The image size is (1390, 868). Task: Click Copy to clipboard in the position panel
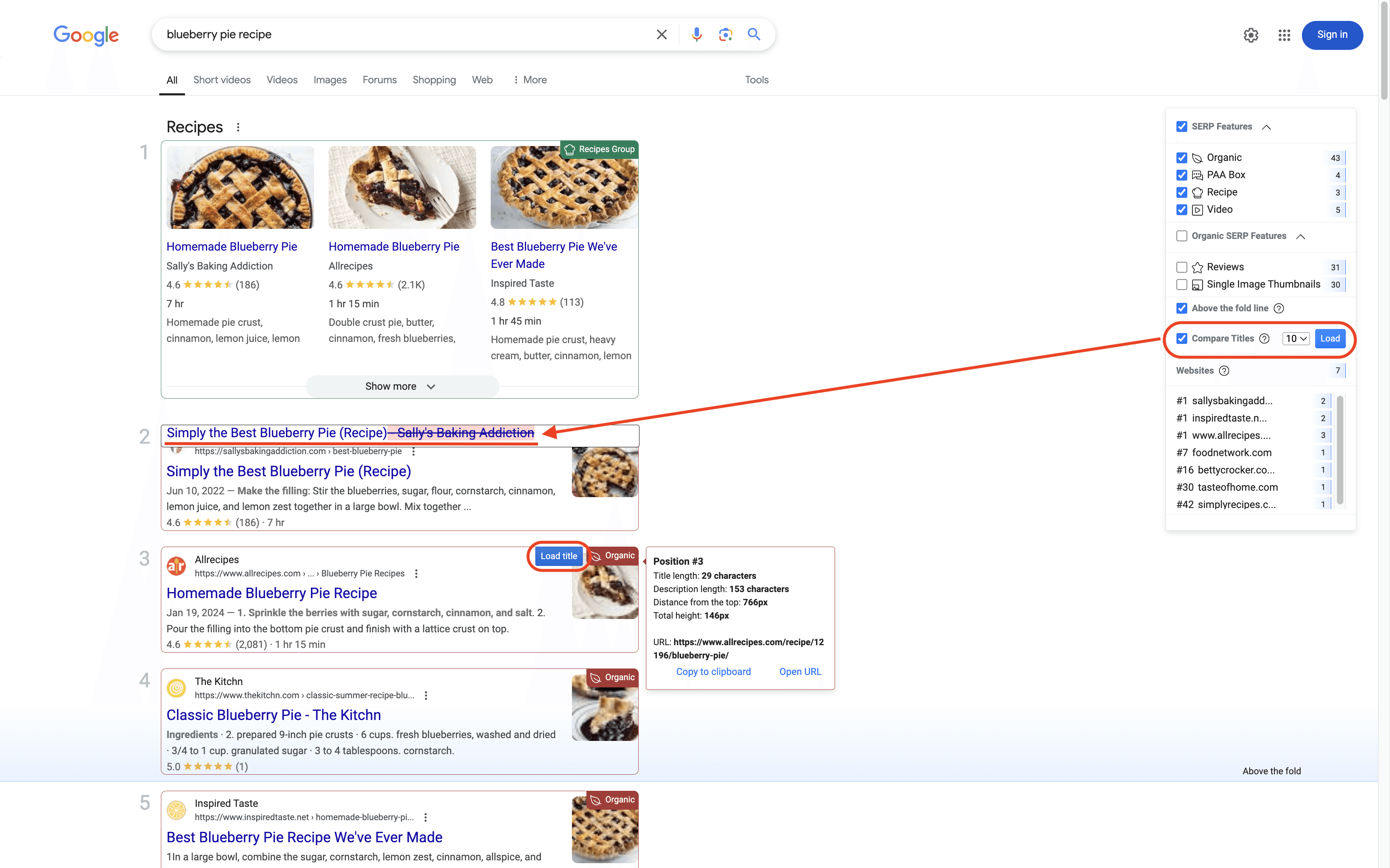[x=714, y=672]
